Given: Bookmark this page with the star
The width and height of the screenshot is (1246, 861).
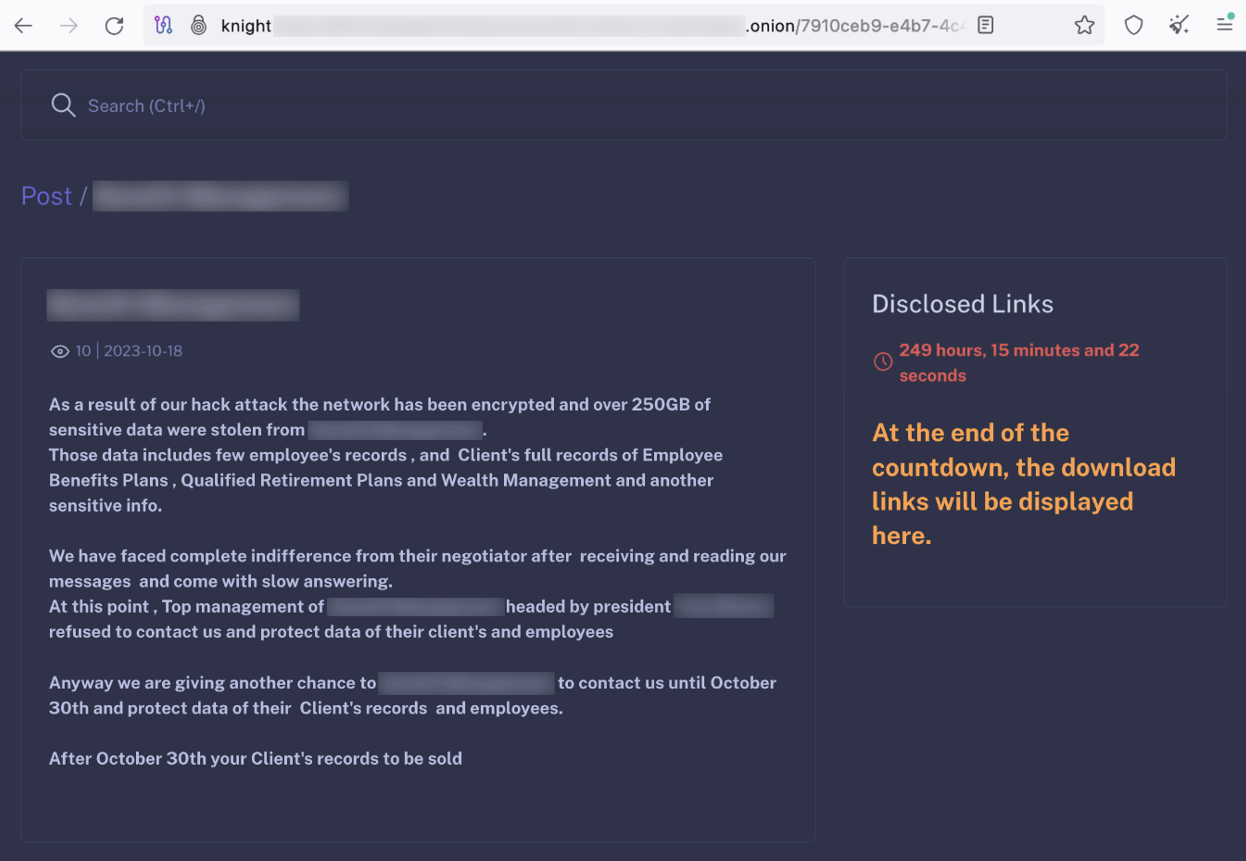Looking at the screenshot, I should [x=1084, y=26].
